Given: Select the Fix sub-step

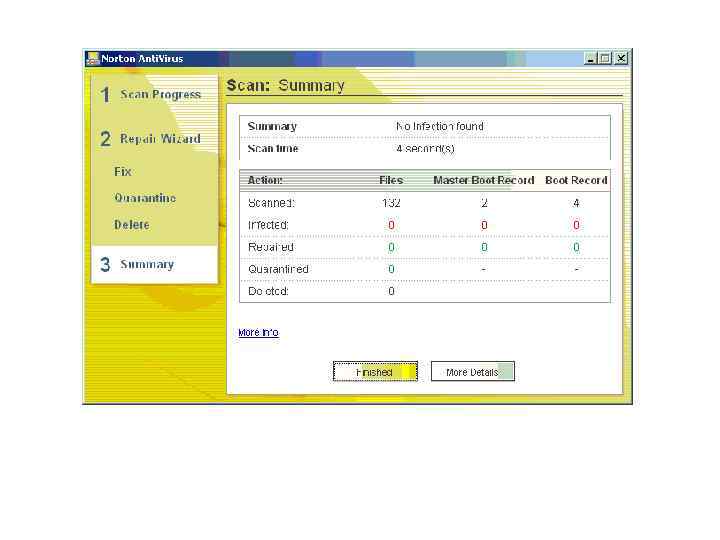Looking at the screenshot, I should pos(123,172).
